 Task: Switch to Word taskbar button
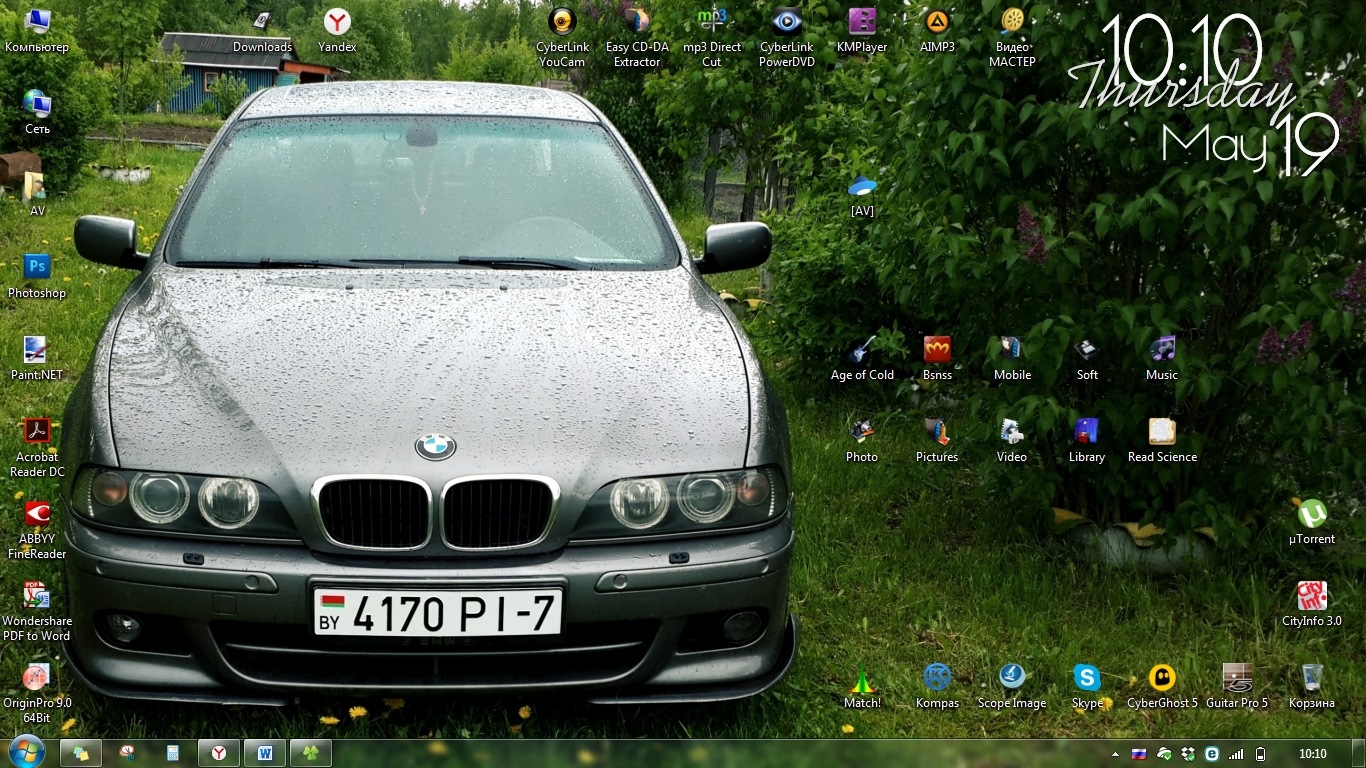coord(265,753)
